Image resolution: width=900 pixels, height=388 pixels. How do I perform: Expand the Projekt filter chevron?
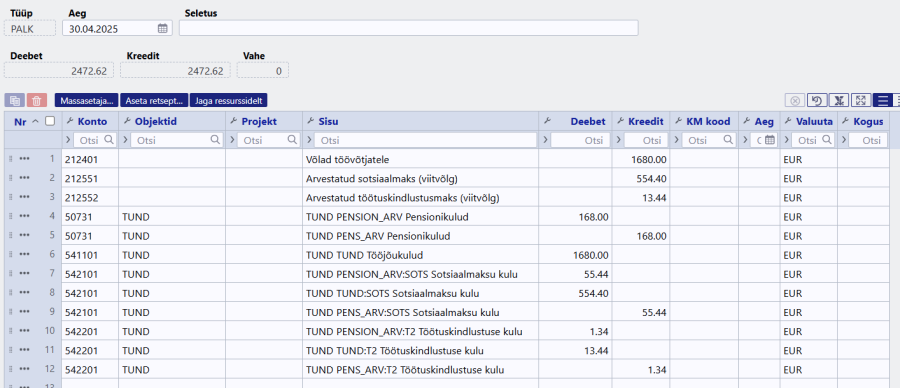(231, 139)
